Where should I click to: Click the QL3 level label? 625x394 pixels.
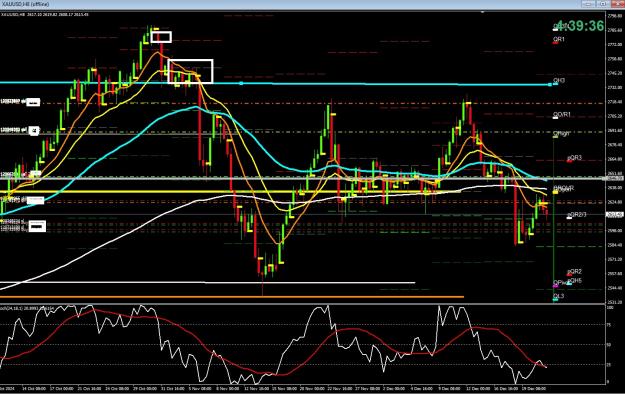(x=559, y=296)
